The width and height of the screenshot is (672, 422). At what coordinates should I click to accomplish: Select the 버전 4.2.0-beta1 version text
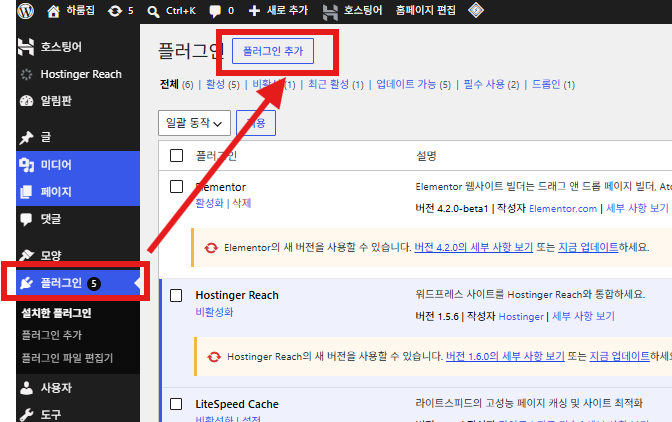(452, 209)
